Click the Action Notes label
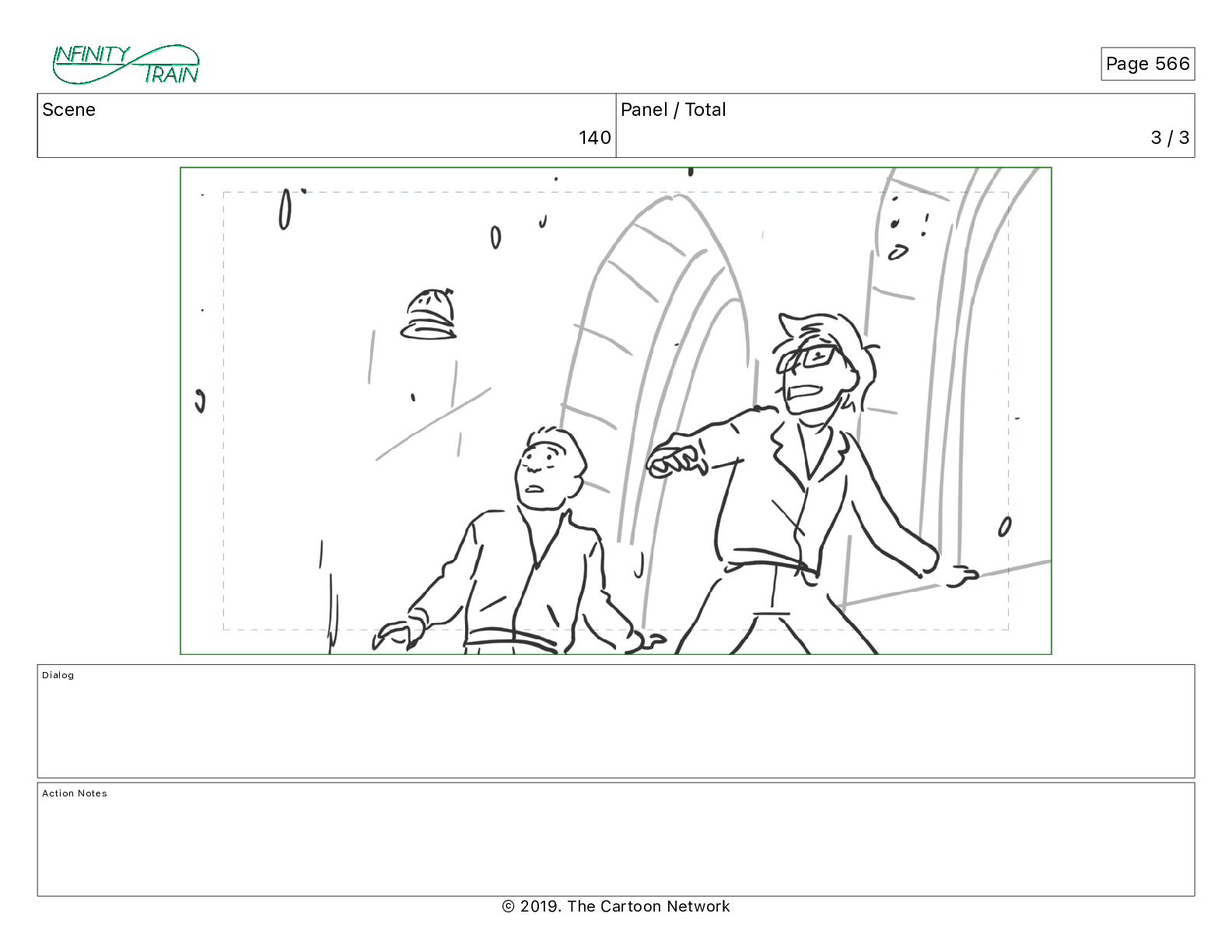This screenshot has width=1232, height=952. click(x=75, y=793)
